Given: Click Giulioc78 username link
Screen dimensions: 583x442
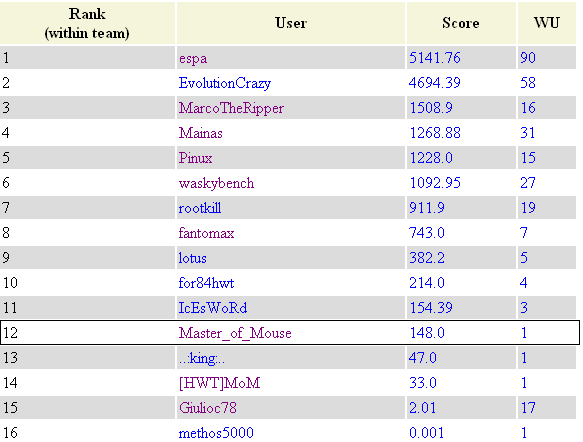Looking at the screenshot, I should point(207,408).
